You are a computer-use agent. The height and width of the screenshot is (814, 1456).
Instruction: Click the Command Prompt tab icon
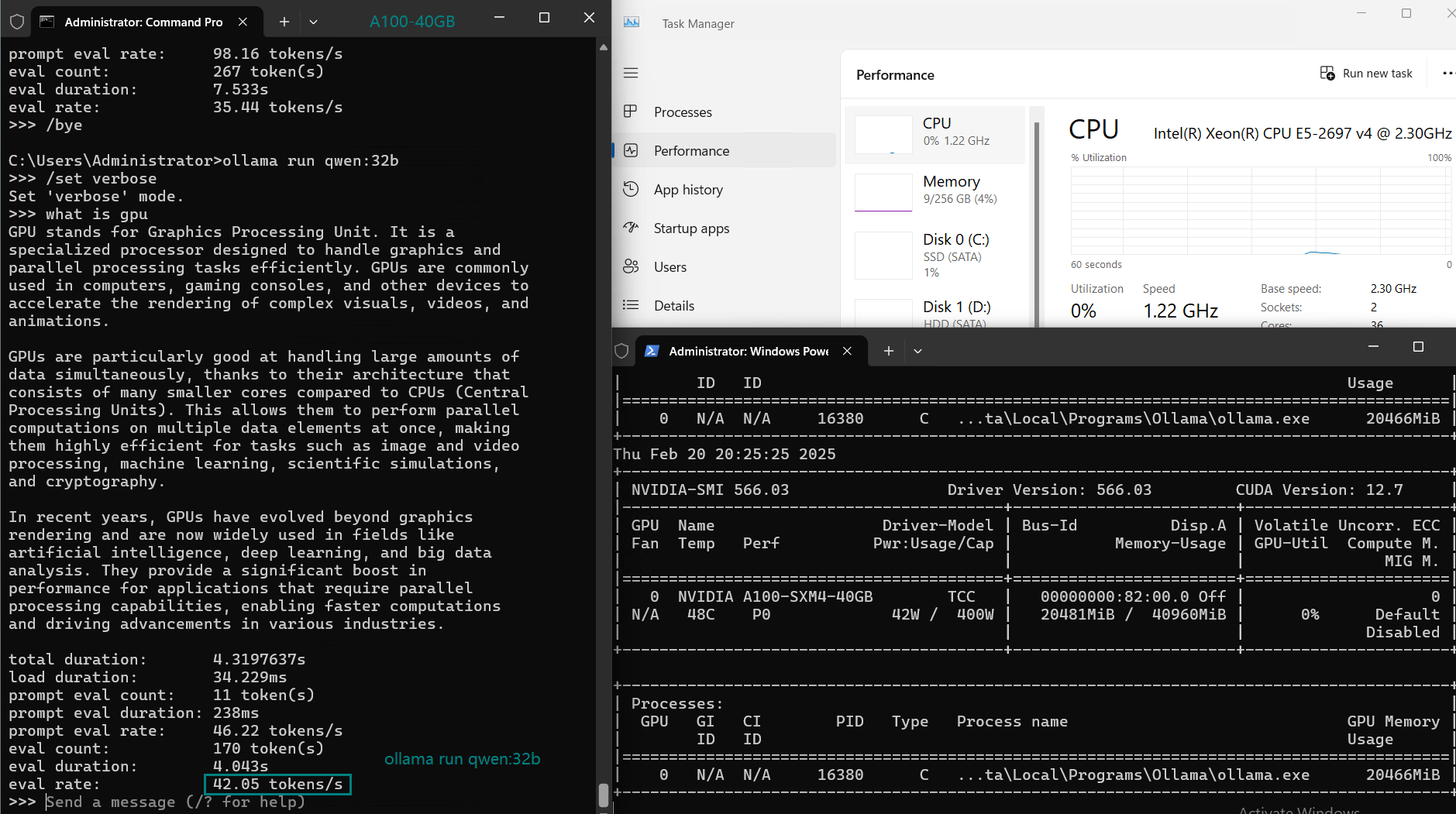pyautogui.click(x=47, y=22)
